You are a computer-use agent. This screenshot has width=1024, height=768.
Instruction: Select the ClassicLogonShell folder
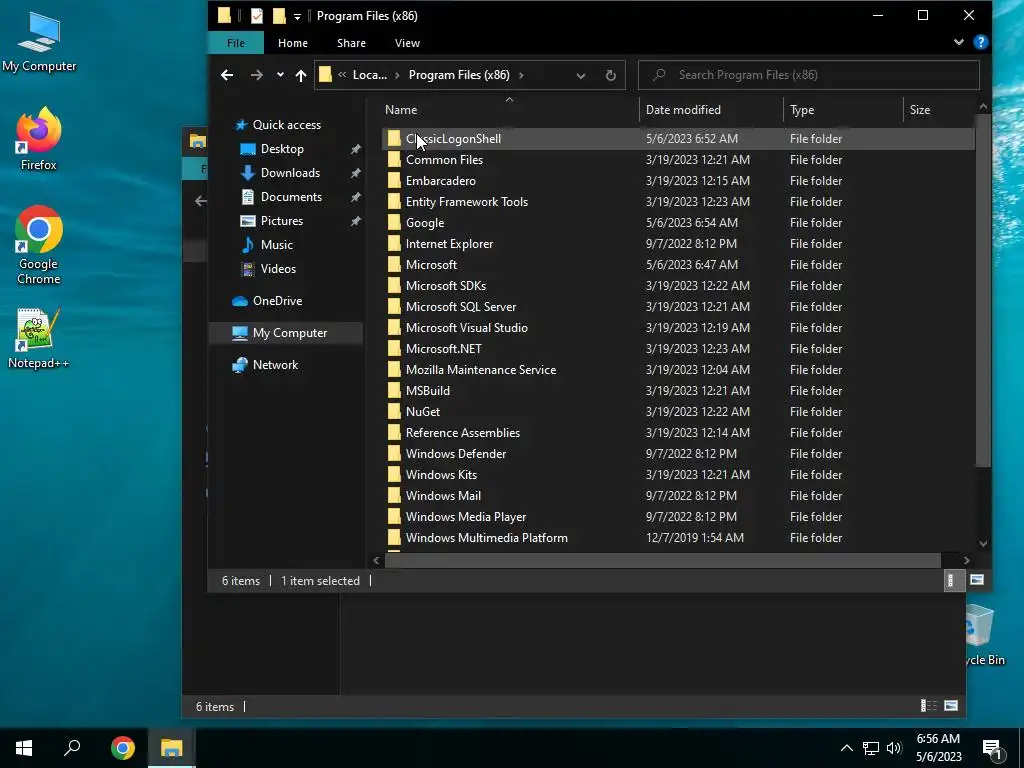(677, 139)
